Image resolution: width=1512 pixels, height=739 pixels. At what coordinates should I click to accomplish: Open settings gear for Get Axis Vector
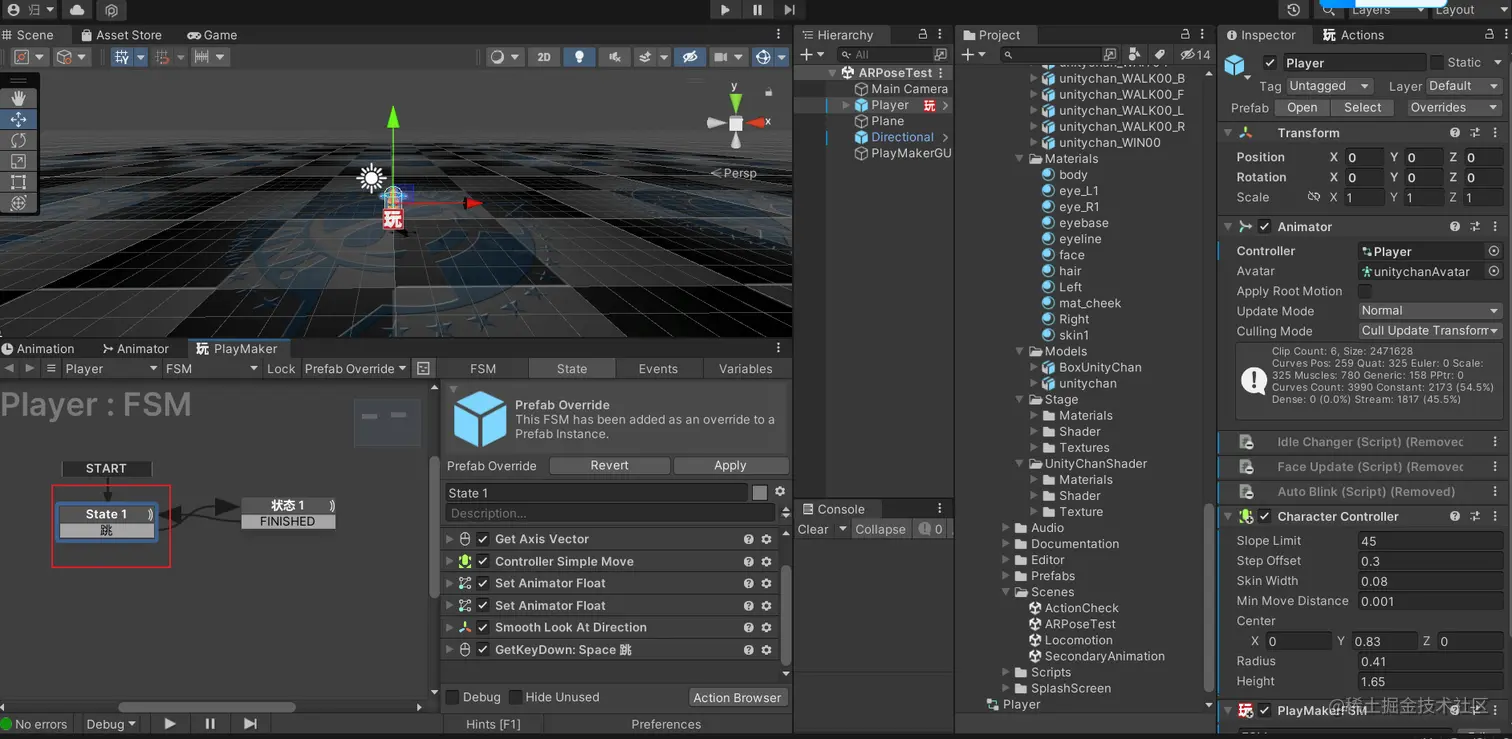(767, 539)
